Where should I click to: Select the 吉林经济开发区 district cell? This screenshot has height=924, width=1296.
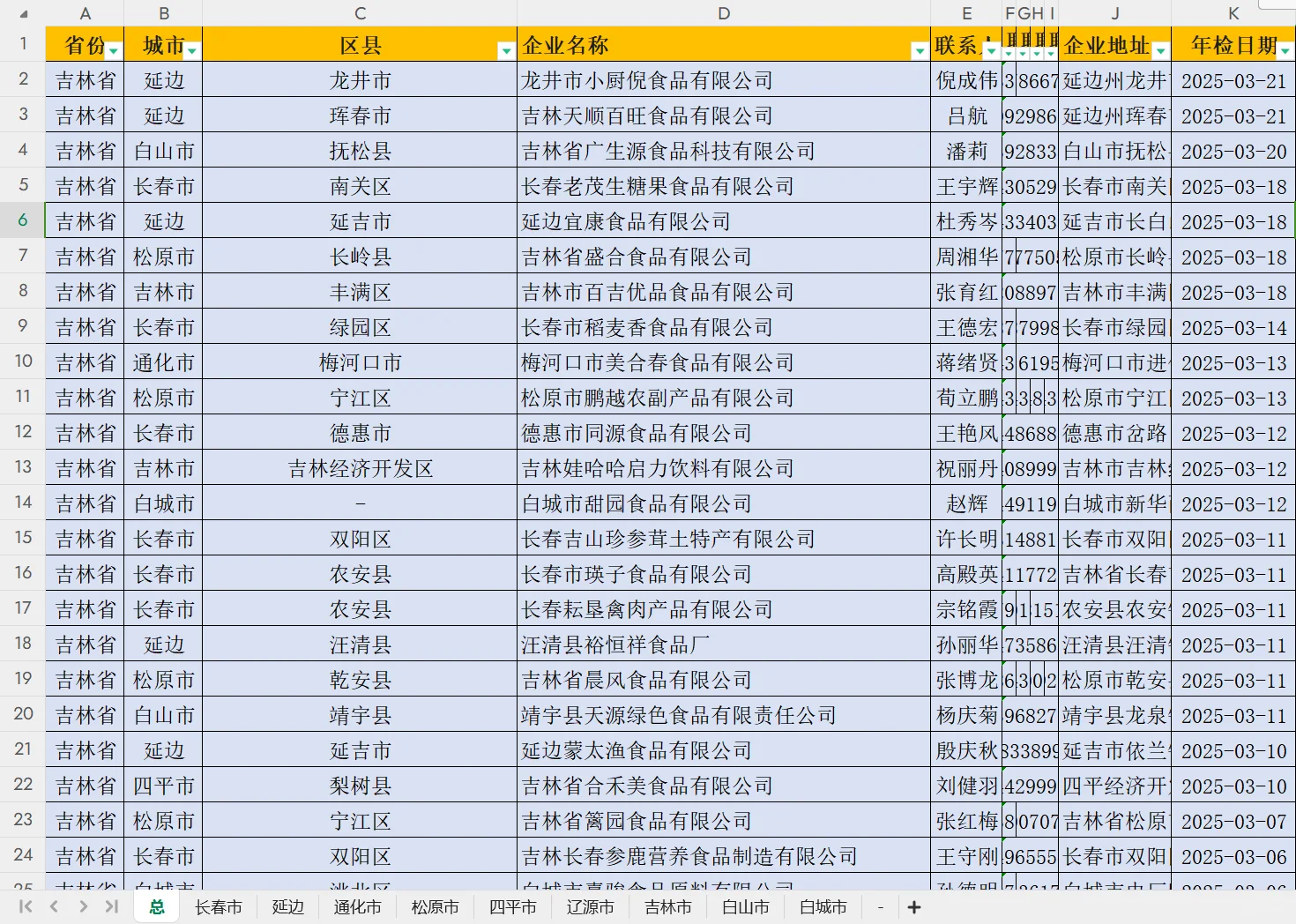click(360, 467)
